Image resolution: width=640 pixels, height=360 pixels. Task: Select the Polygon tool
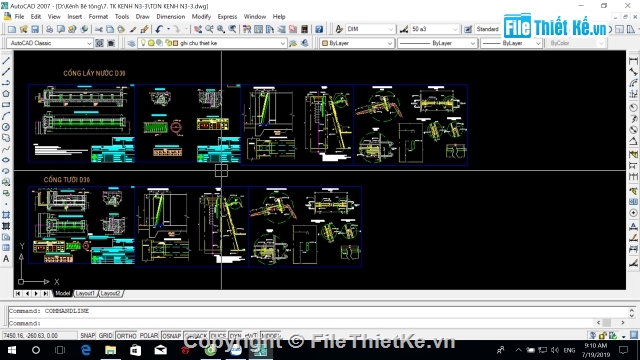pyautogui.click(x=6, y=94)
